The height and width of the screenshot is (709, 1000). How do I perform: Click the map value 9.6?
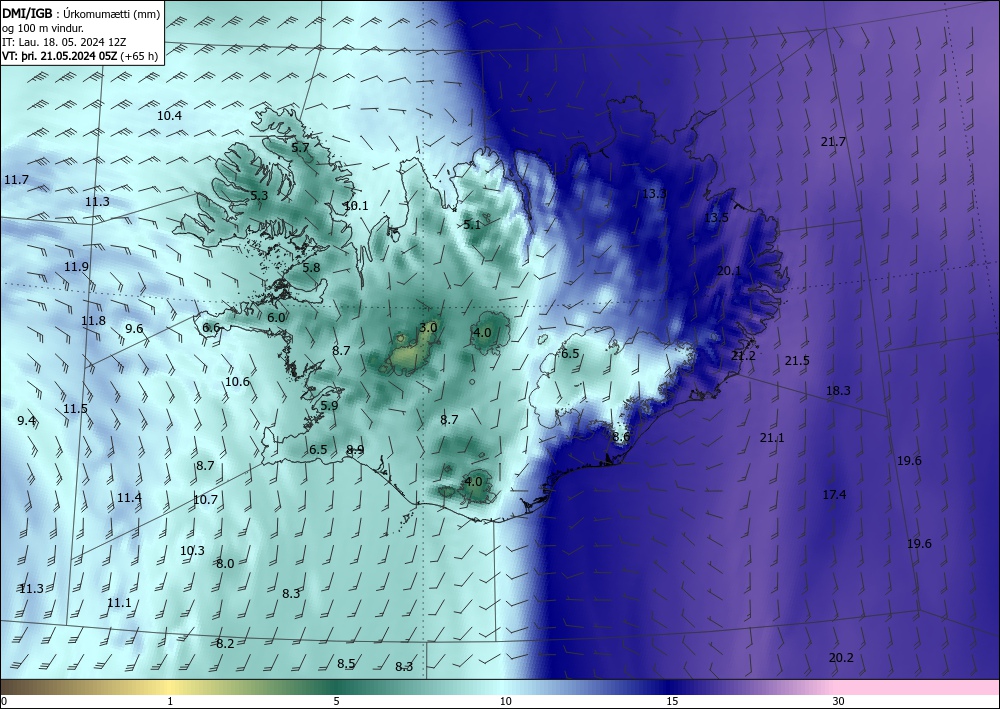click(134, 329)
